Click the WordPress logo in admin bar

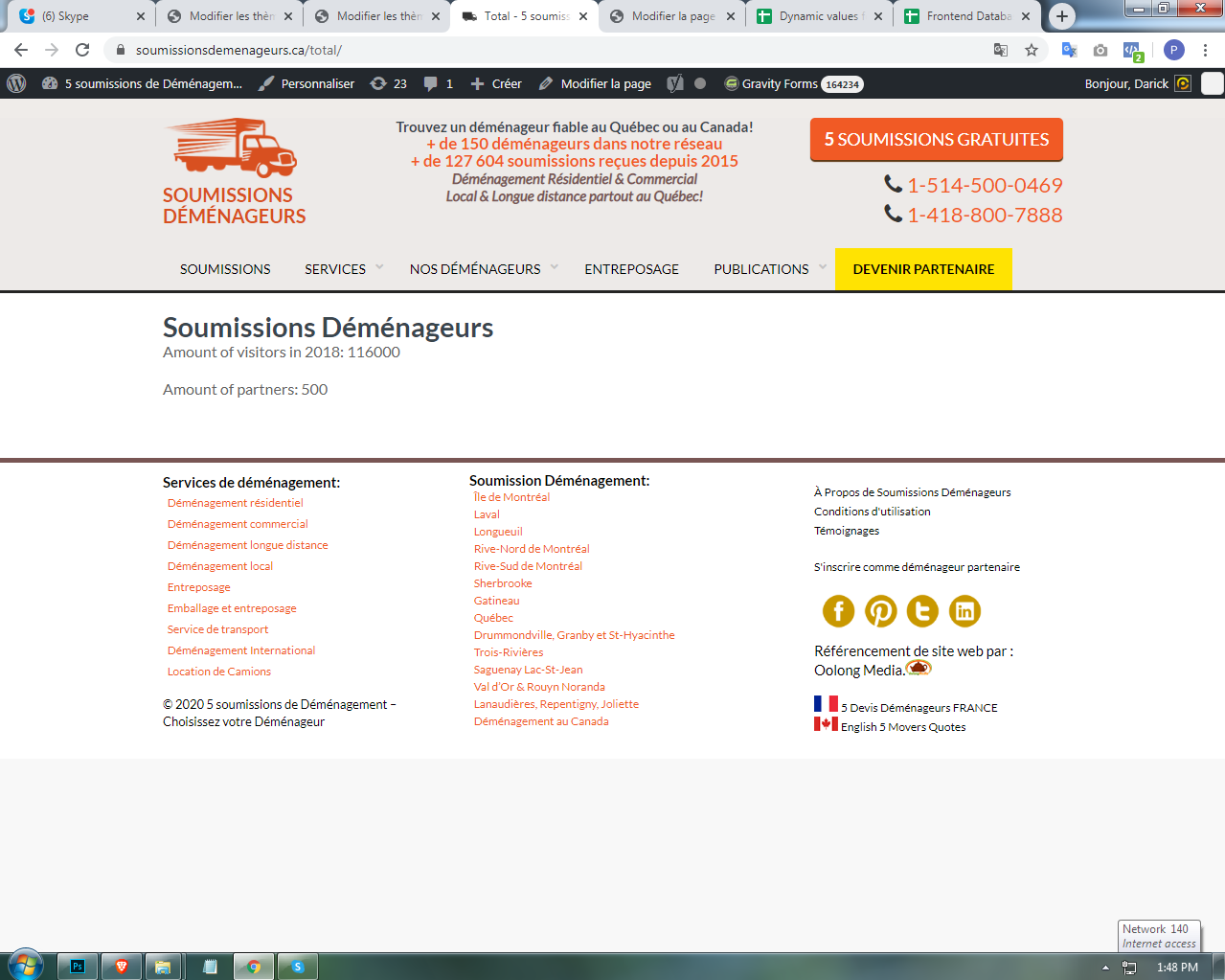(x=16, y=83)
